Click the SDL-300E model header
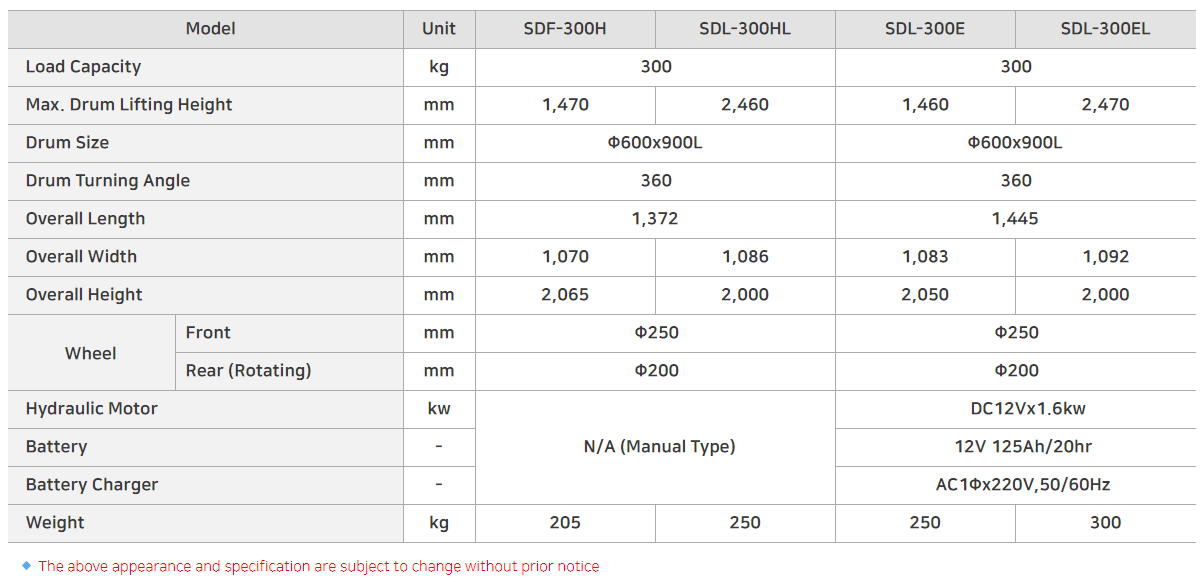Image resolution: width=1202 pixels, height=580 pixels. pyautogui.click(x=925, y=29)
